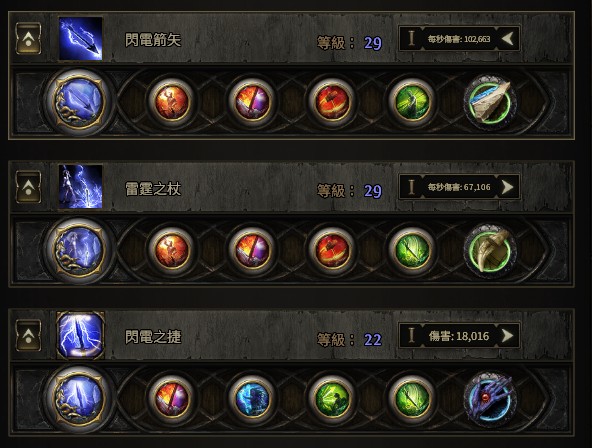This screenshot has height=448, width=592.
Task: Collapse the 雷霆之杖 skill panel
Action: coord(28,187)
